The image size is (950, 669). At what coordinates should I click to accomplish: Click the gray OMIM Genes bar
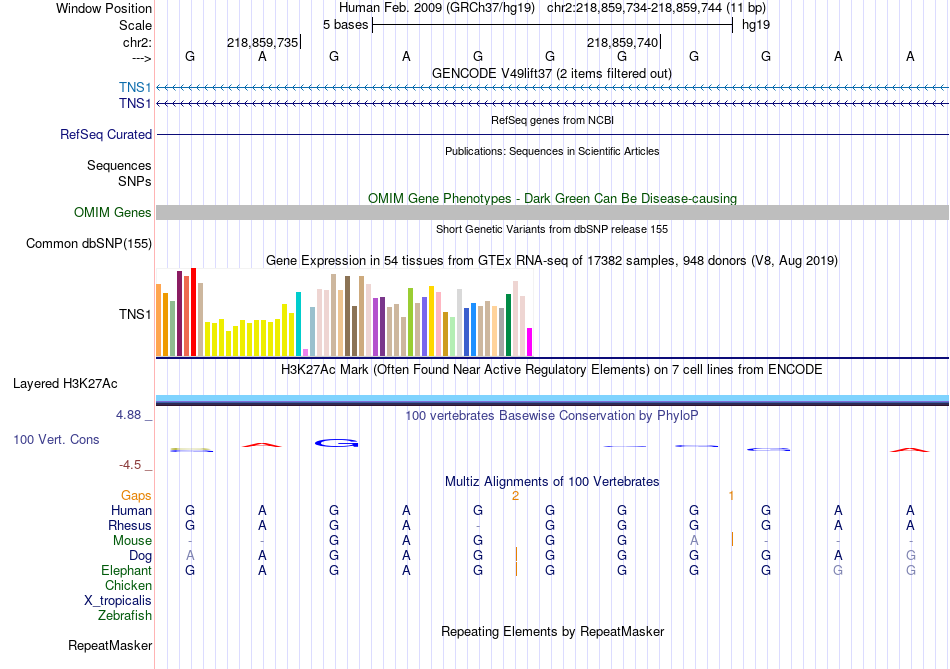coord(552,212)
